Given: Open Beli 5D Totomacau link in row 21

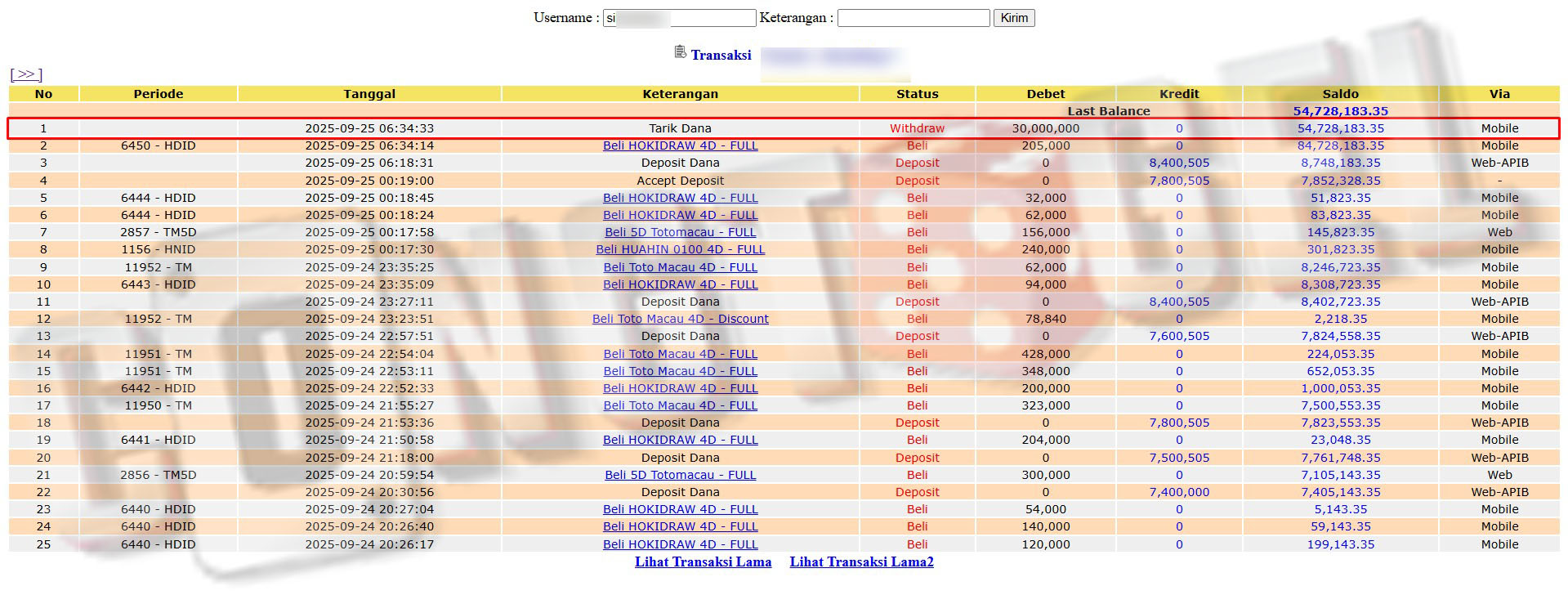Looking at the screenshot, I should tap(680, 475).
